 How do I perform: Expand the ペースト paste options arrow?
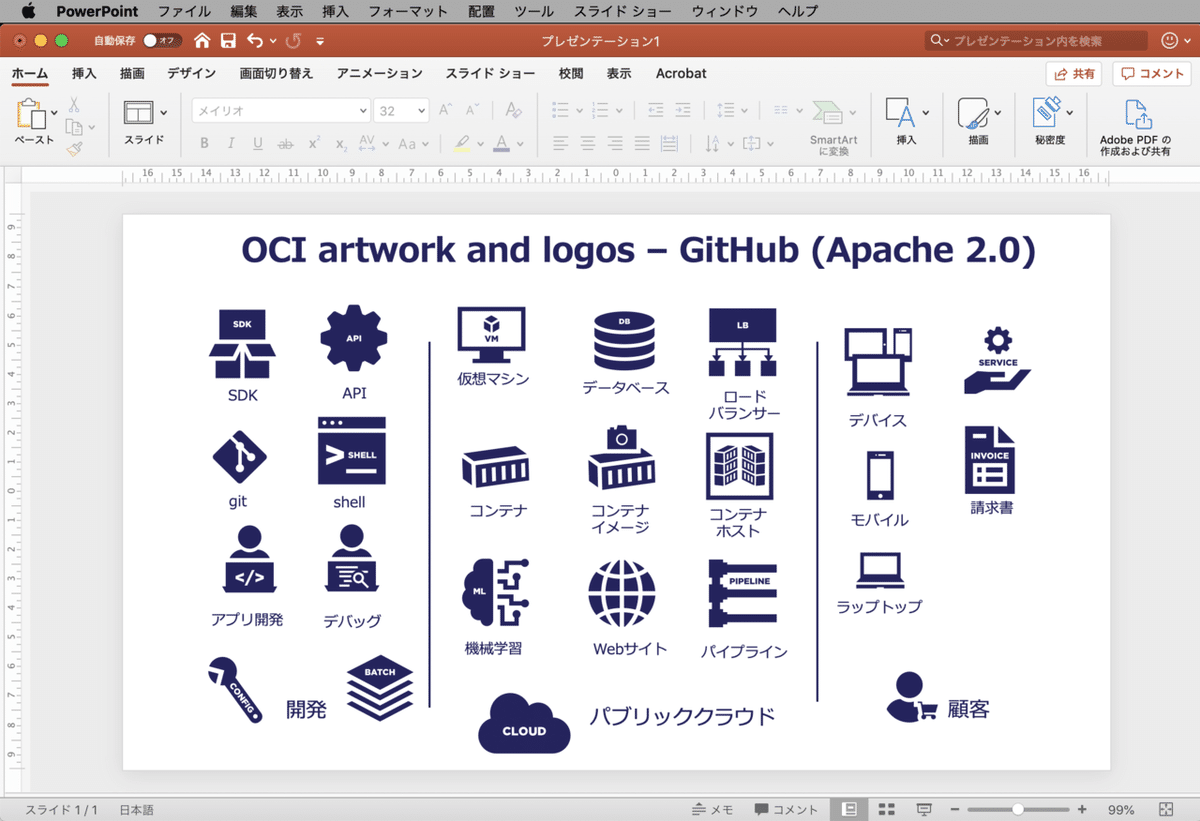pyautogui.click(x=54, y=112)
